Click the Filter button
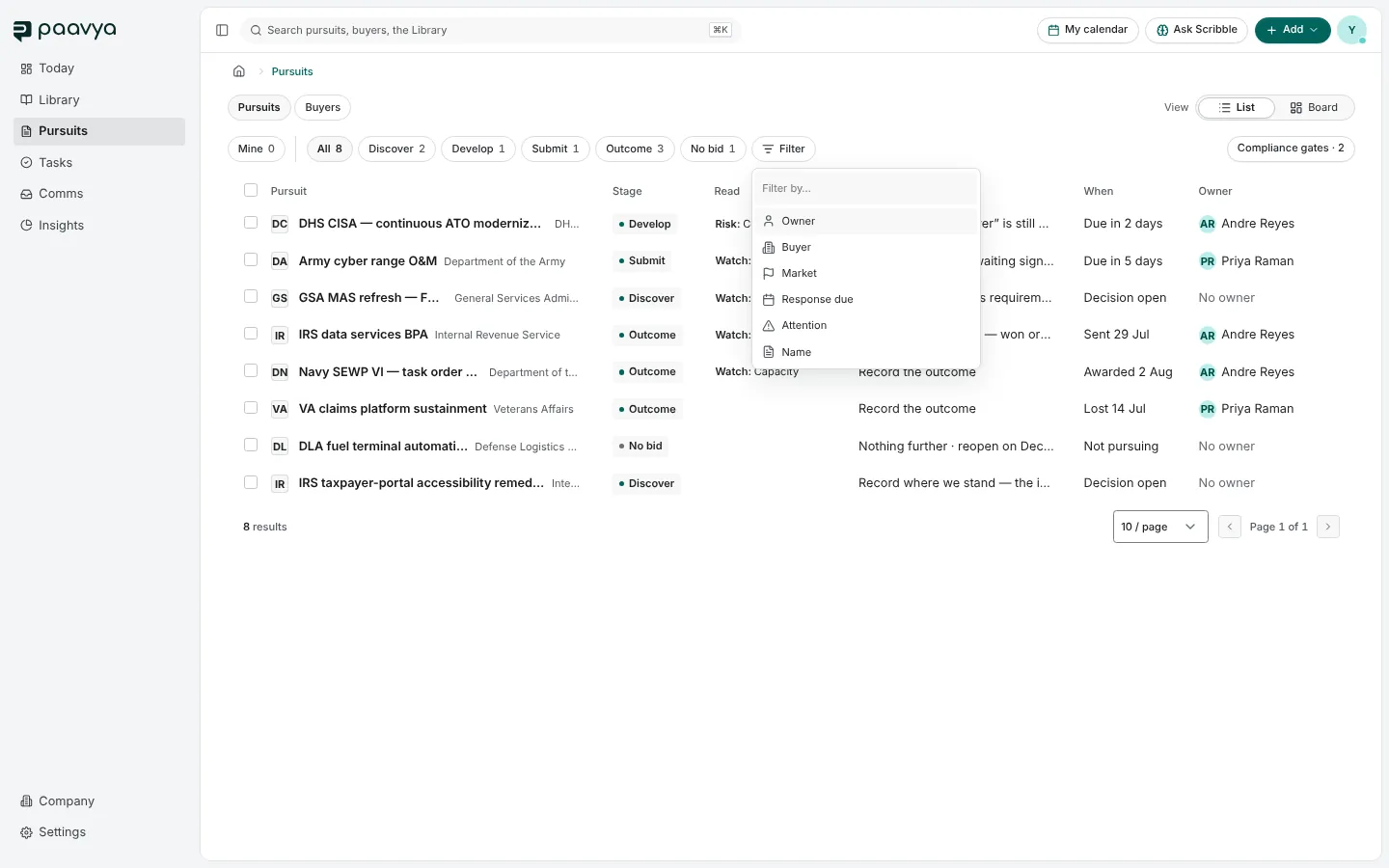 783,149
